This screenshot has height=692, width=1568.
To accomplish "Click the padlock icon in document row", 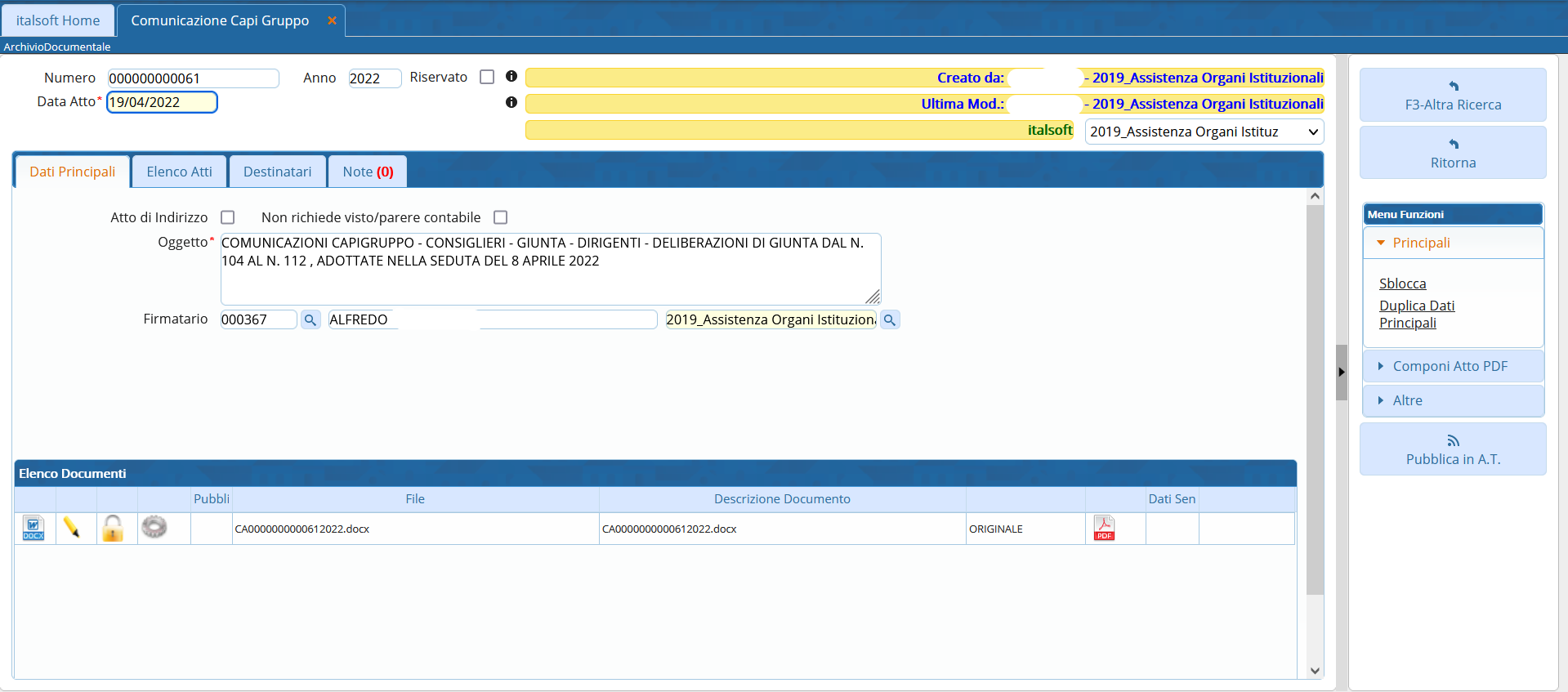I will tap(113, 529).
